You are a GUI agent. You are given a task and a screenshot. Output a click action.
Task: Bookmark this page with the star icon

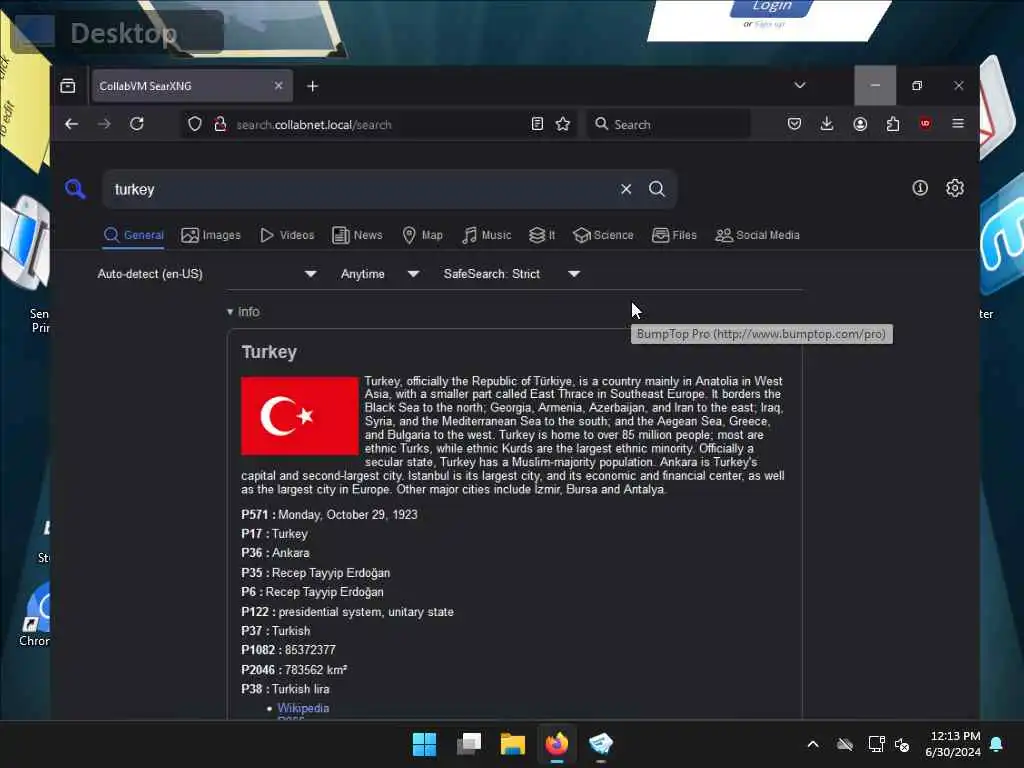pyautogui.click(x=563, y=124)
